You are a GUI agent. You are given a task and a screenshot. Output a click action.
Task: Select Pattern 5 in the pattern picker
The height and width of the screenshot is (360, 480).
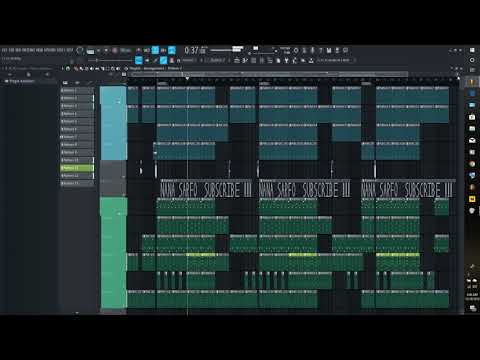[x=77, y=121]
